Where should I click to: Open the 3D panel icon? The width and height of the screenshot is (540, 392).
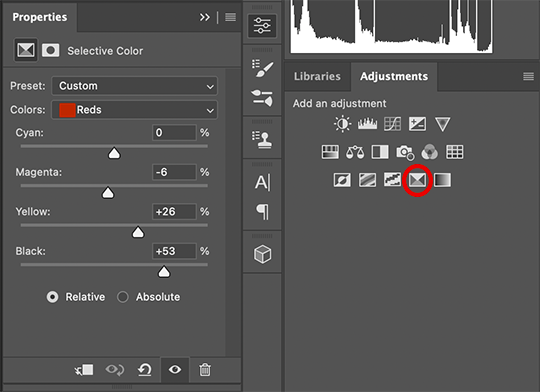[x=262, y=254]
